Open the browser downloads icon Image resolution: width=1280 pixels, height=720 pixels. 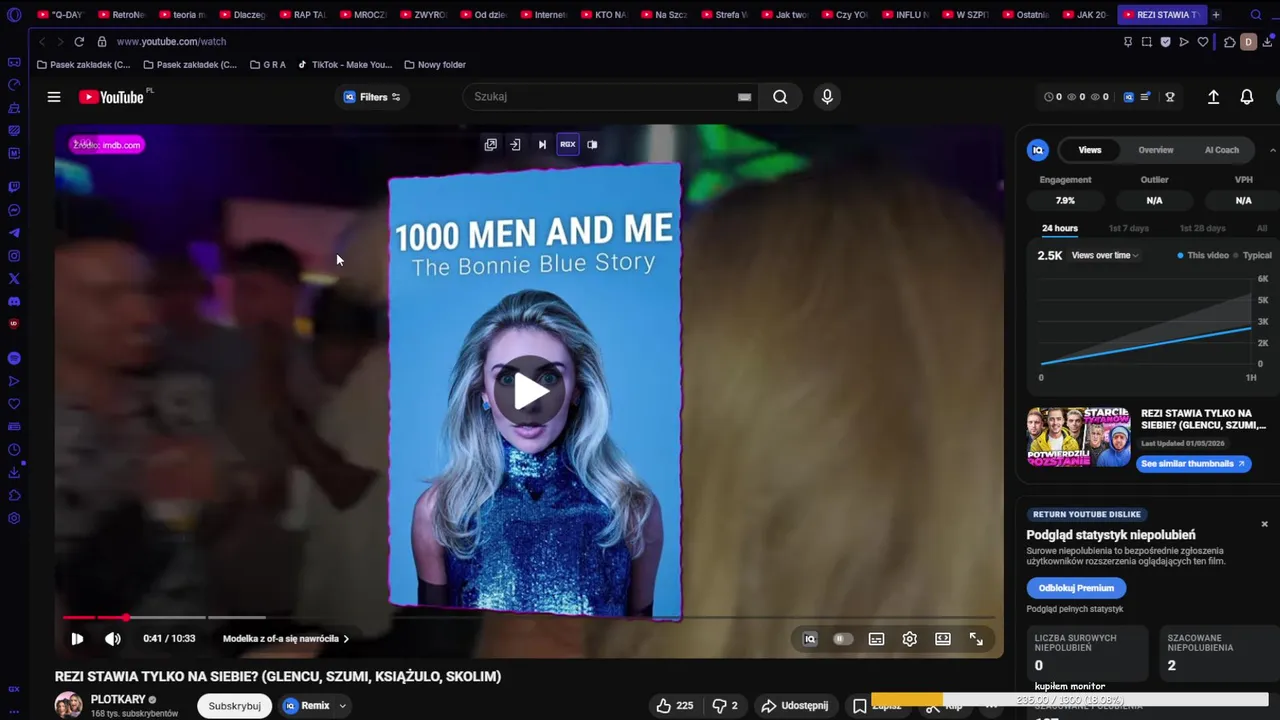coord(1267,42)
